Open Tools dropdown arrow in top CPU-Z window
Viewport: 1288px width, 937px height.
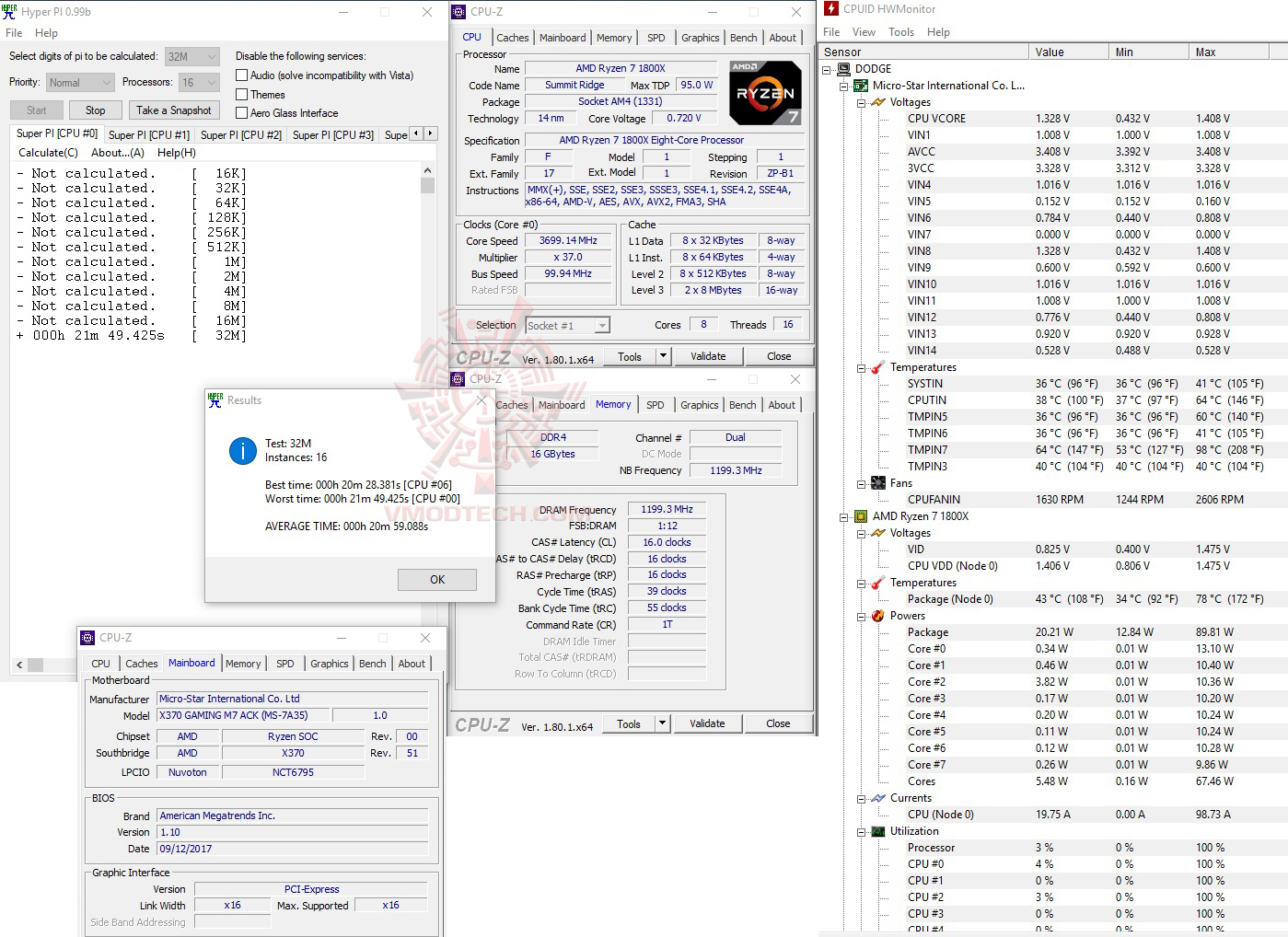point(662,356)
